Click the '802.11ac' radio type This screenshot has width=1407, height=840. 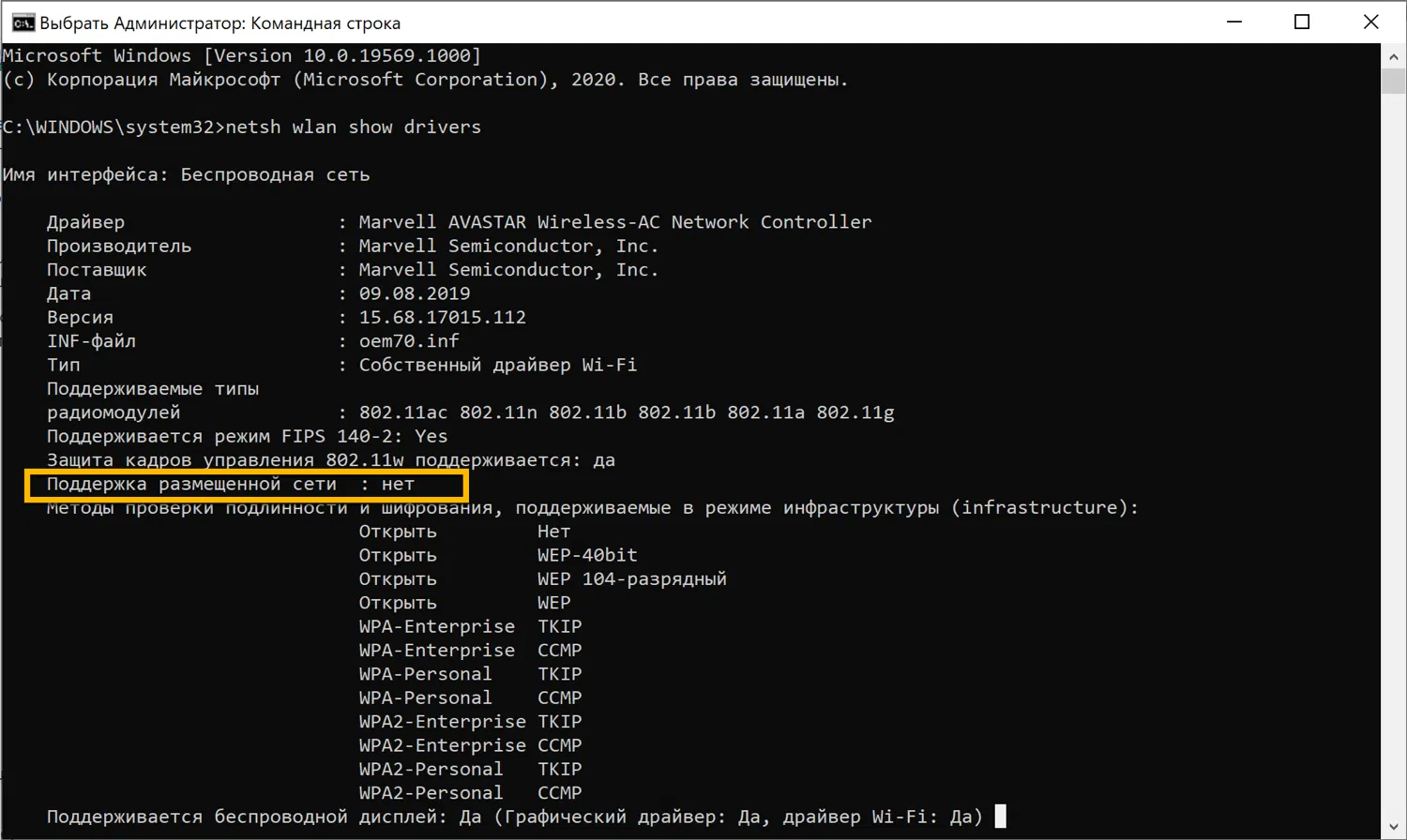(403, 412)
